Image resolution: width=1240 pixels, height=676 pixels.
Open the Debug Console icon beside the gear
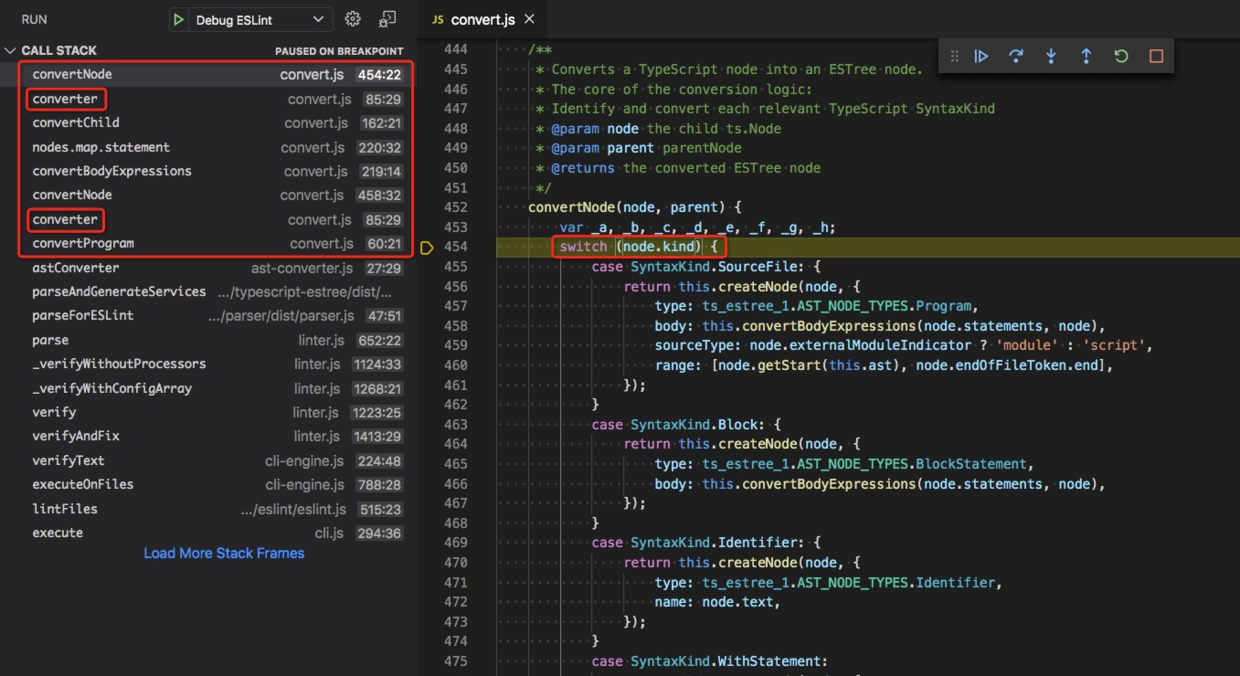click(x=385, y=18)
